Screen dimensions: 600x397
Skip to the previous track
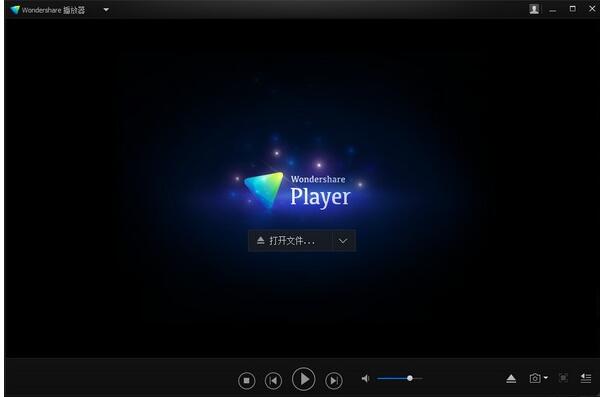(x=273, y=381)
